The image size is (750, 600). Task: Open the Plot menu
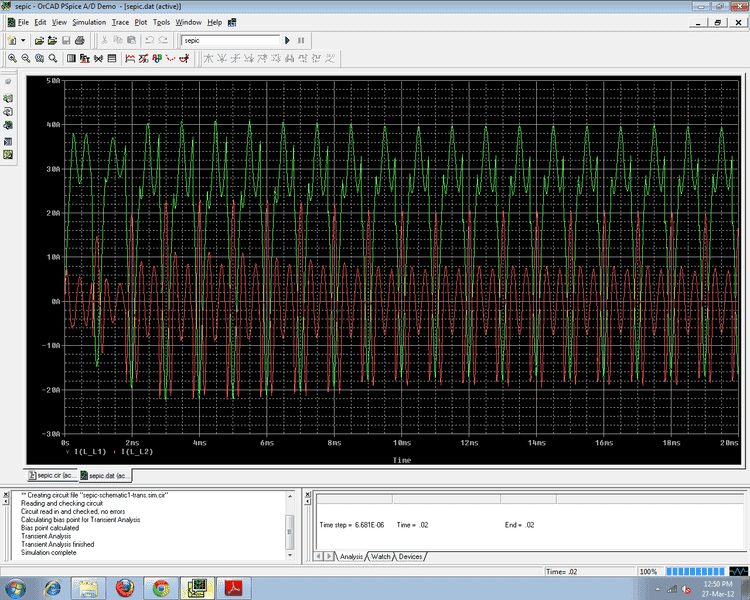tap(141, 22)
